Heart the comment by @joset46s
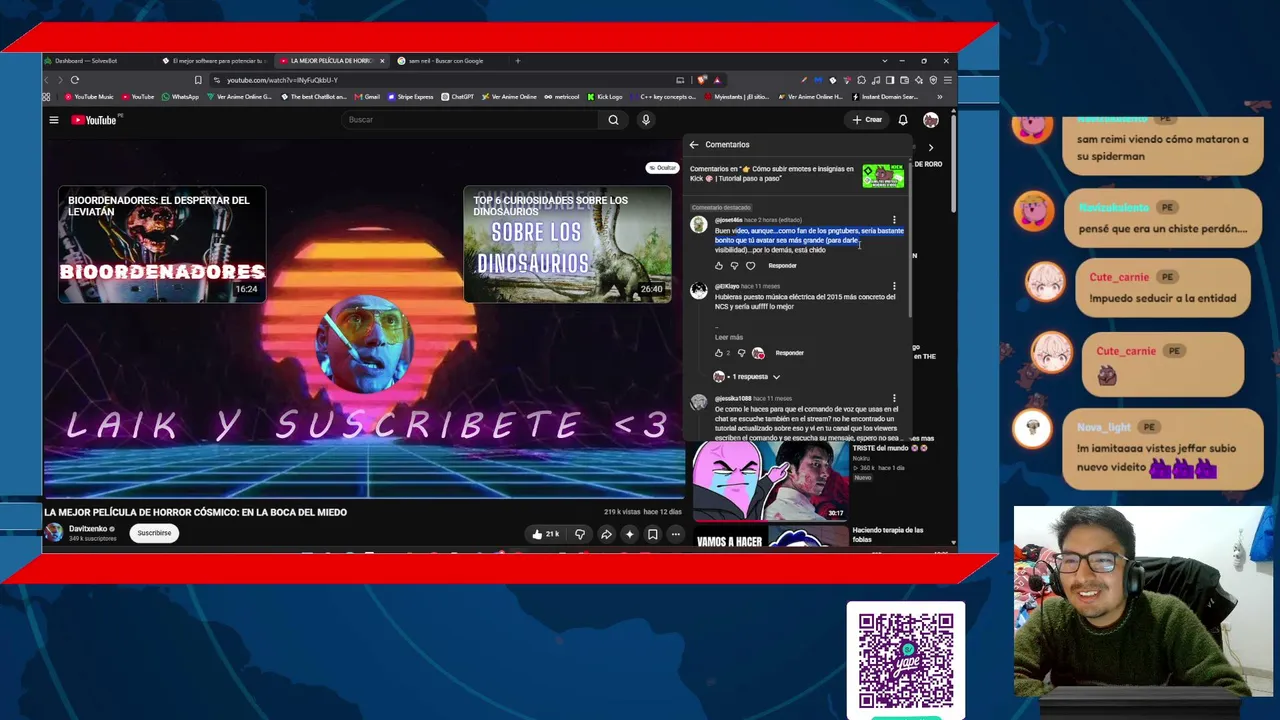The height and width of the screenshot is (720, 1280). point(750,266)
